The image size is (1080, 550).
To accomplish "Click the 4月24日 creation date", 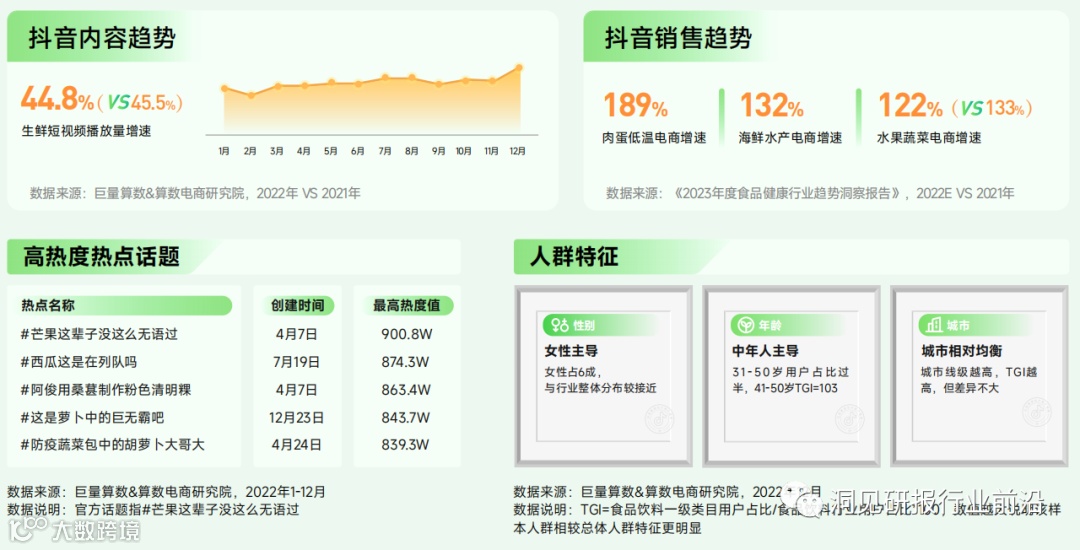I will (x=296, y=445).
